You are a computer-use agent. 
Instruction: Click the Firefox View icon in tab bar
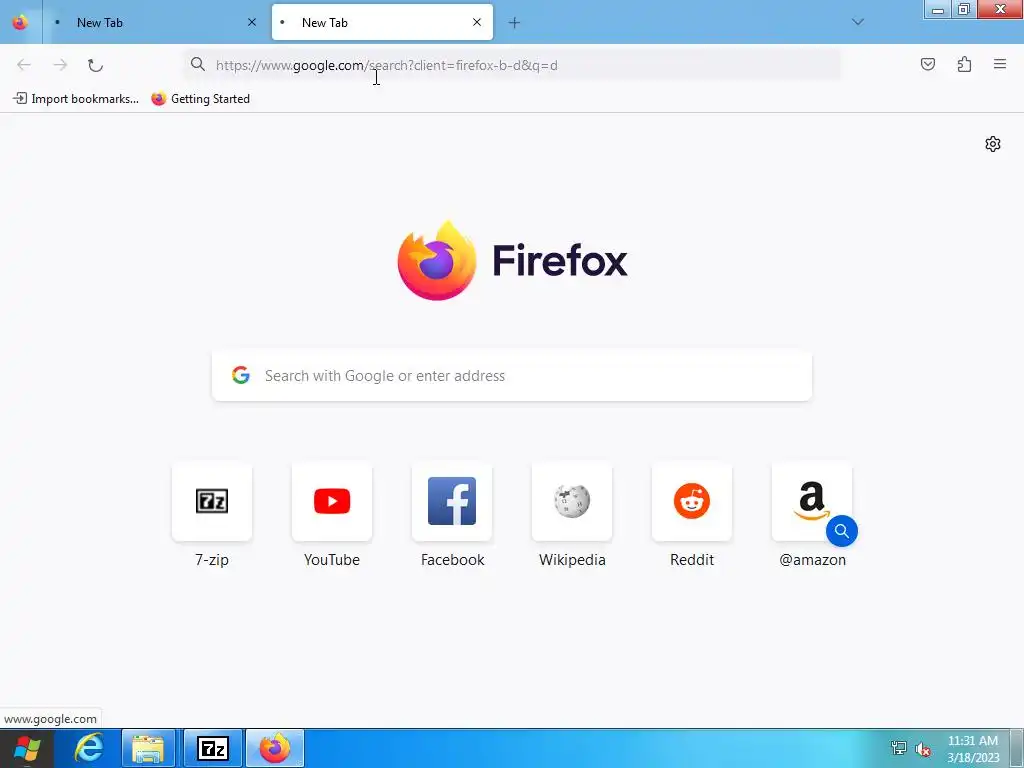20,22
